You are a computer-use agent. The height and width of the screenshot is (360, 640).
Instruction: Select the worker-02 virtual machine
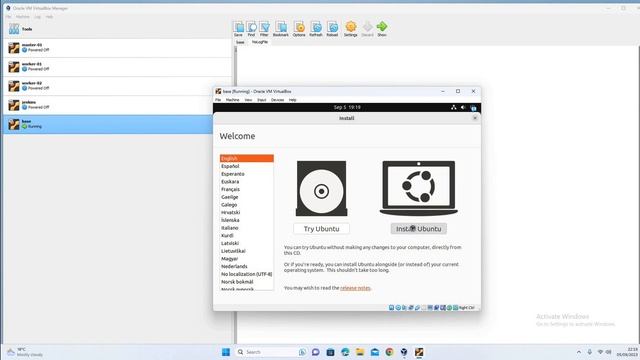tap(117, 86)
